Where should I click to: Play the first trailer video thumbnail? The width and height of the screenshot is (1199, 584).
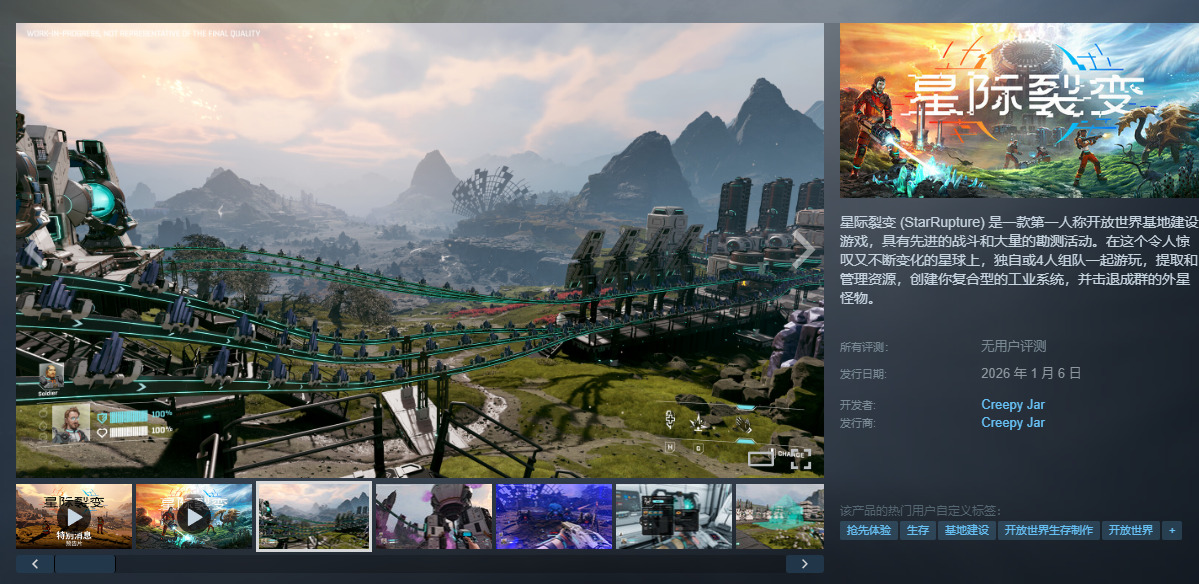tap(73, 516)
